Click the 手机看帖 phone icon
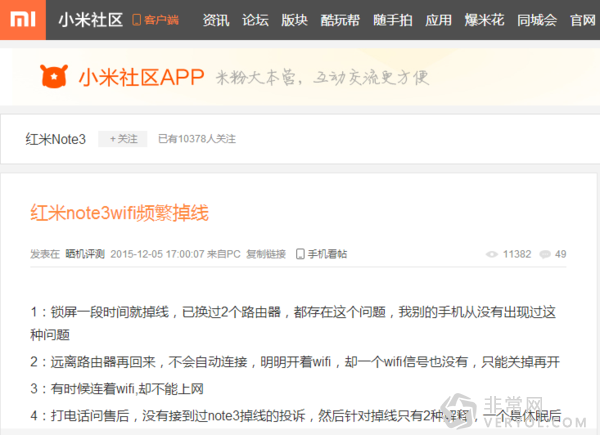The height and width of the screenshot is (435, 600). click(x=300, y=254)
